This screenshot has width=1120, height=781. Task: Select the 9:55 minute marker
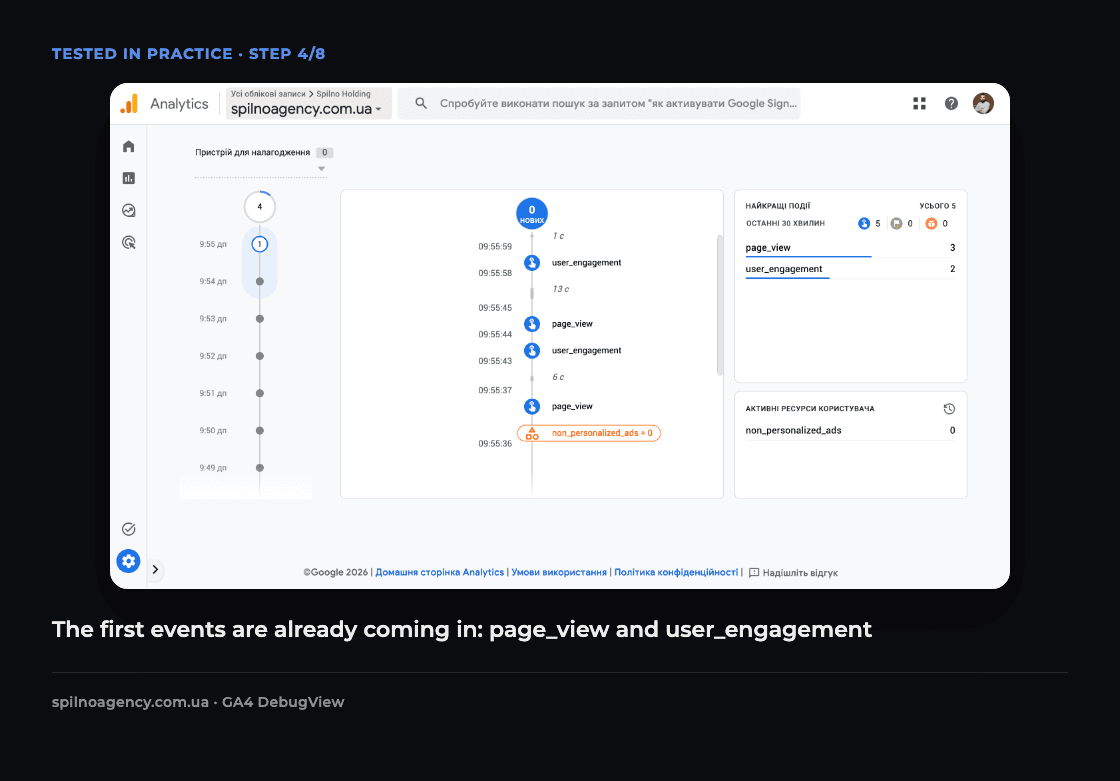pyautogui.click(x=259, y=244)
